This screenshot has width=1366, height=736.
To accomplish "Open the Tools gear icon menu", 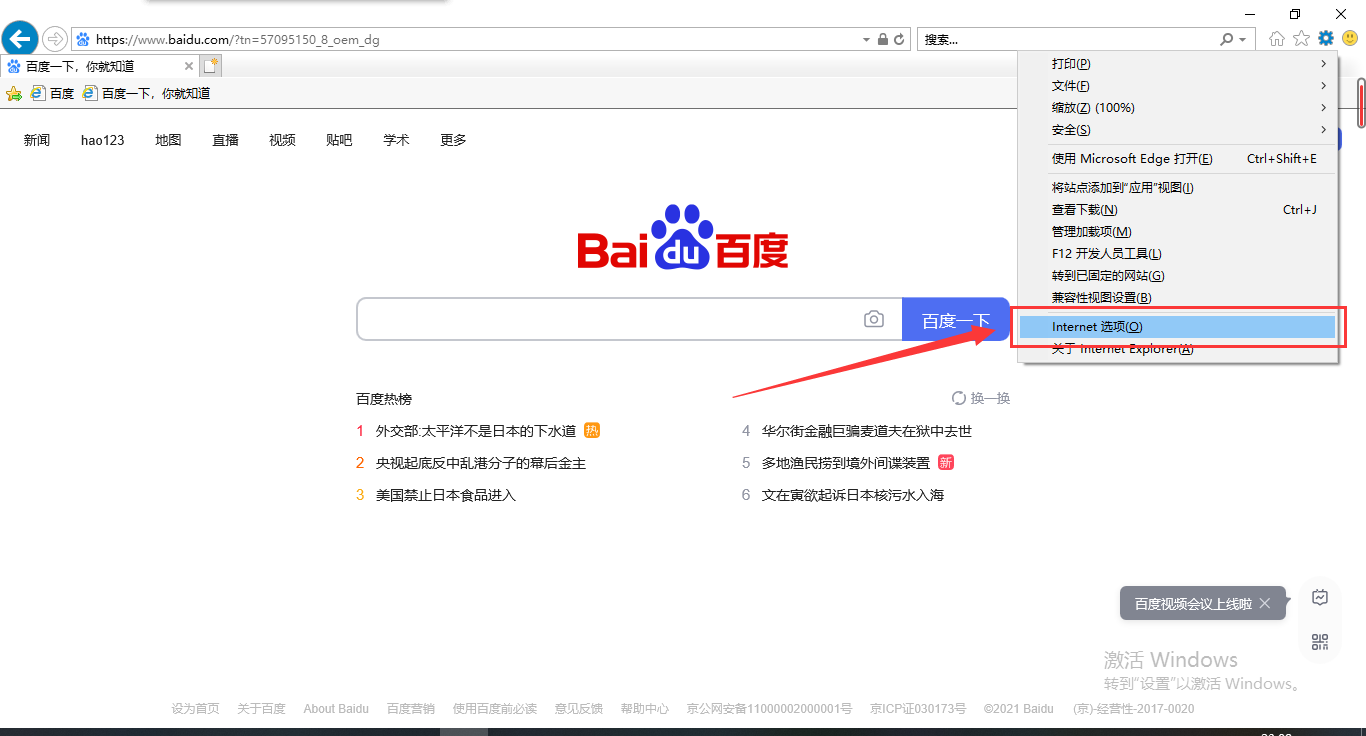I will pyautogui.click(x=1326, y=38).
